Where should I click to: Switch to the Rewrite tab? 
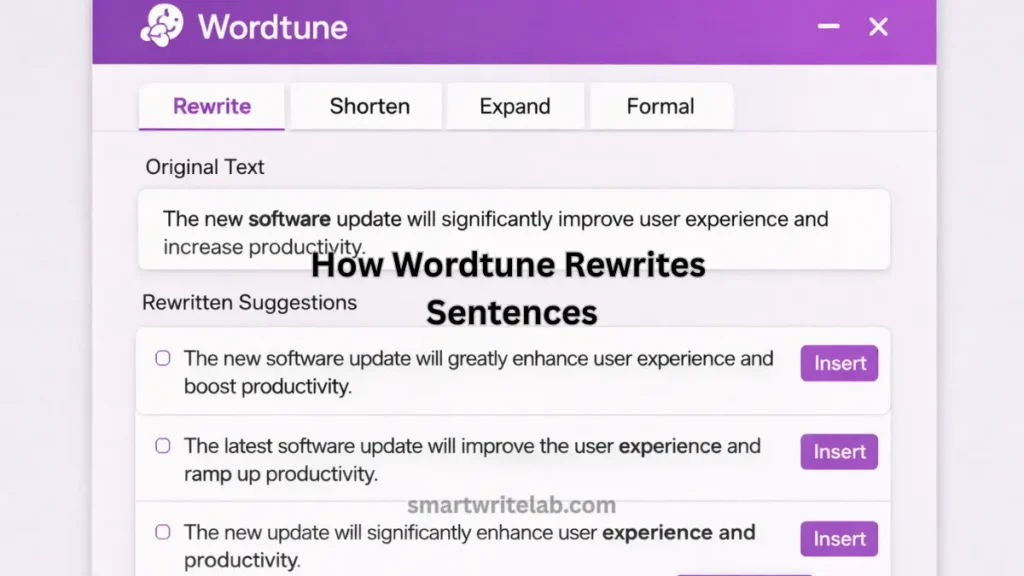[x=211, y=106]
